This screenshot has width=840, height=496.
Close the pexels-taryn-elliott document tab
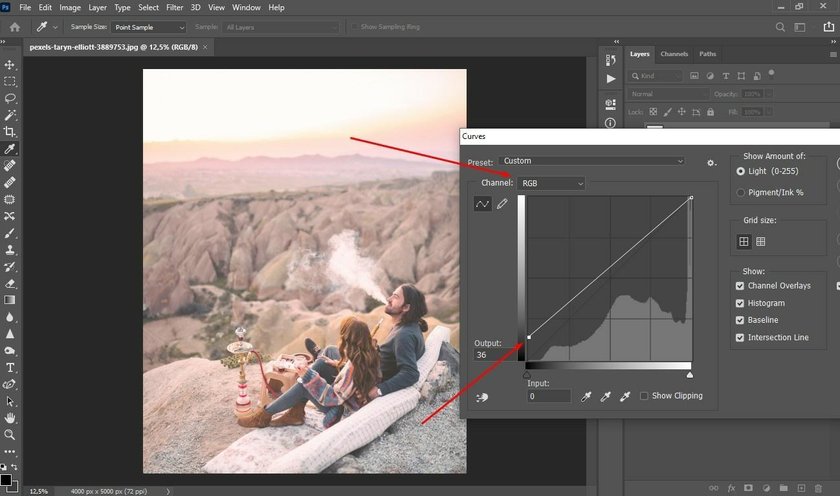pyautogui.click(x=205, y=47)
